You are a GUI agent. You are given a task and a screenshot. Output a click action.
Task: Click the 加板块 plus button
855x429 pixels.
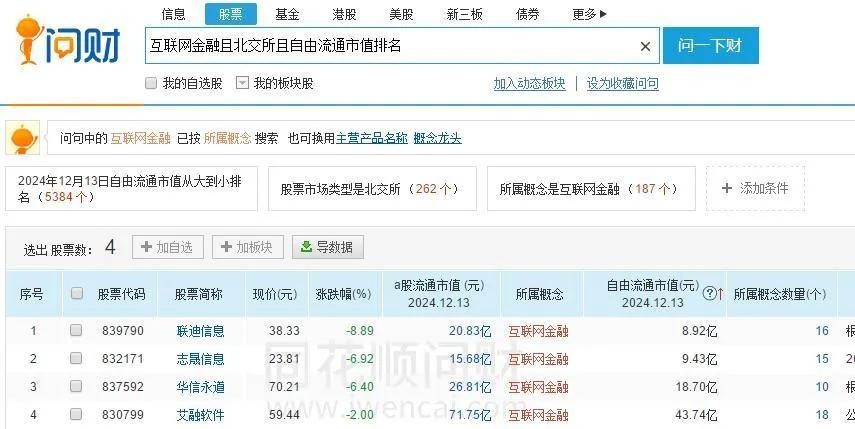[x=248, y=247]
